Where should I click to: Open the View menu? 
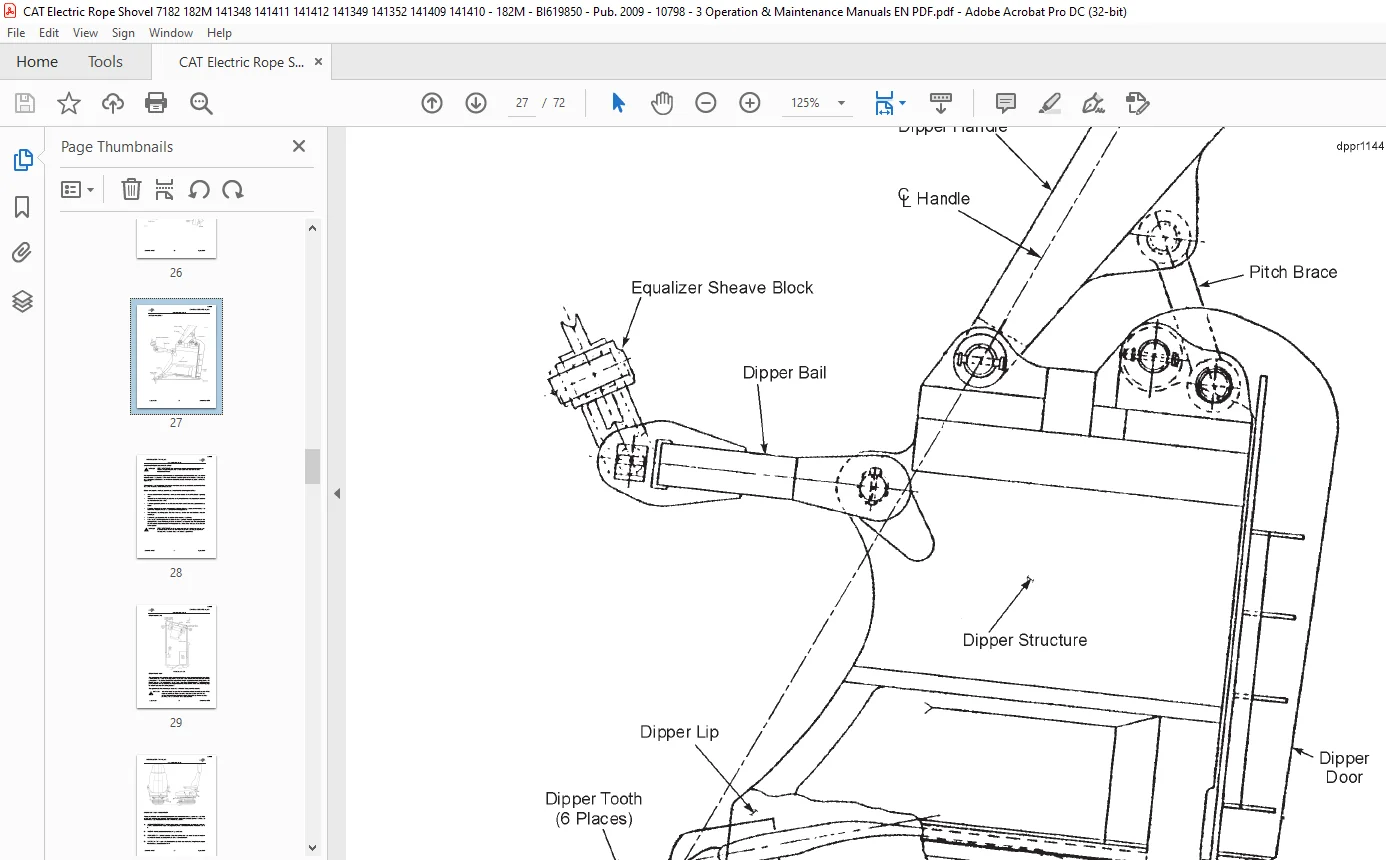tap(86, 33)
